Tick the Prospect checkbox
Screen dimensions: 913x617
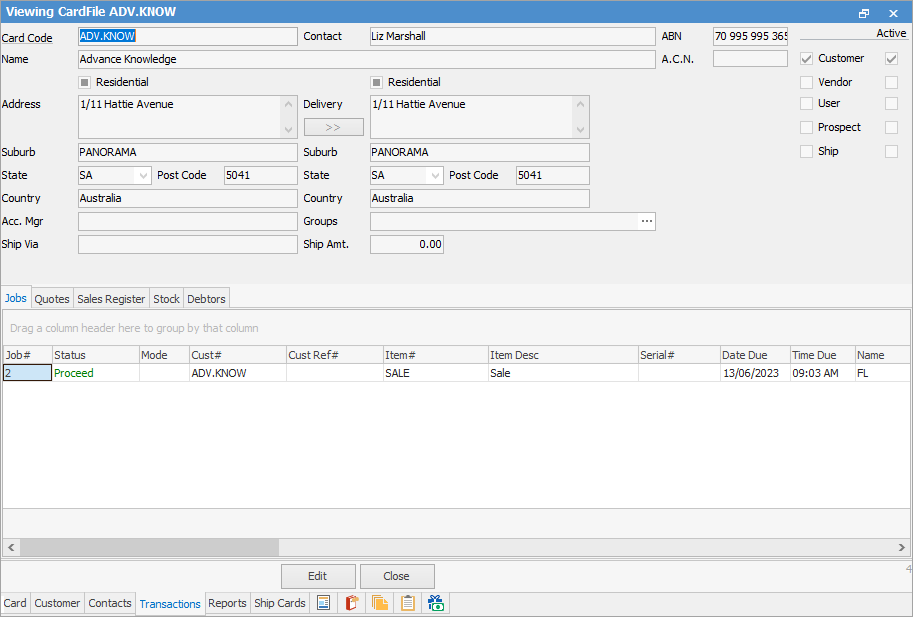point(807,128)
